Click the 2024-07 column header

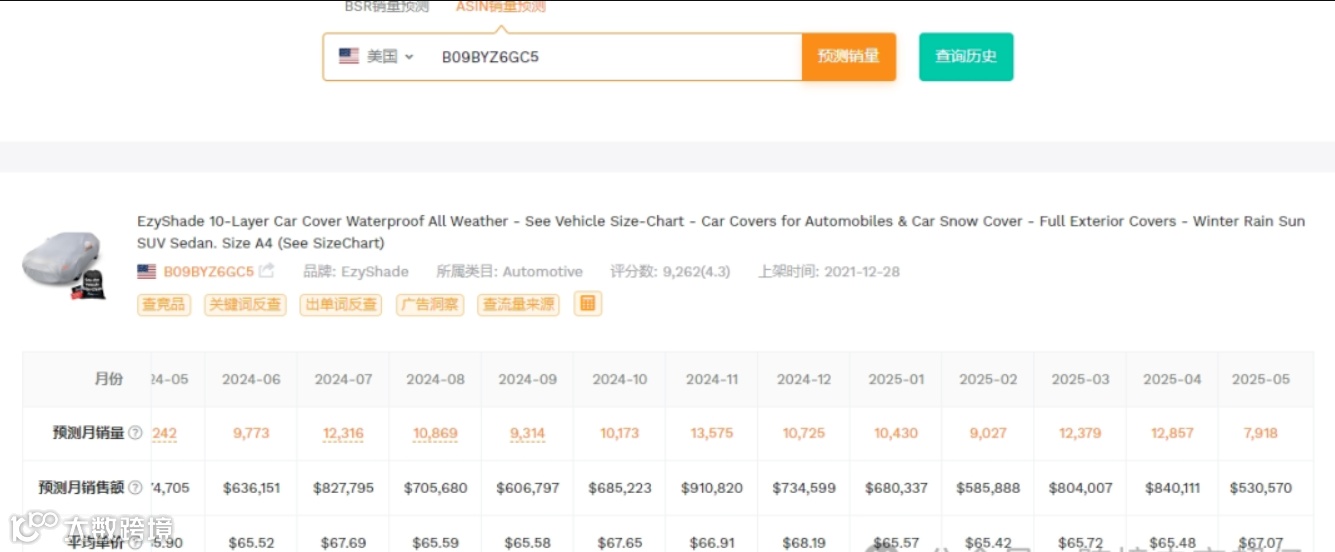343,379
